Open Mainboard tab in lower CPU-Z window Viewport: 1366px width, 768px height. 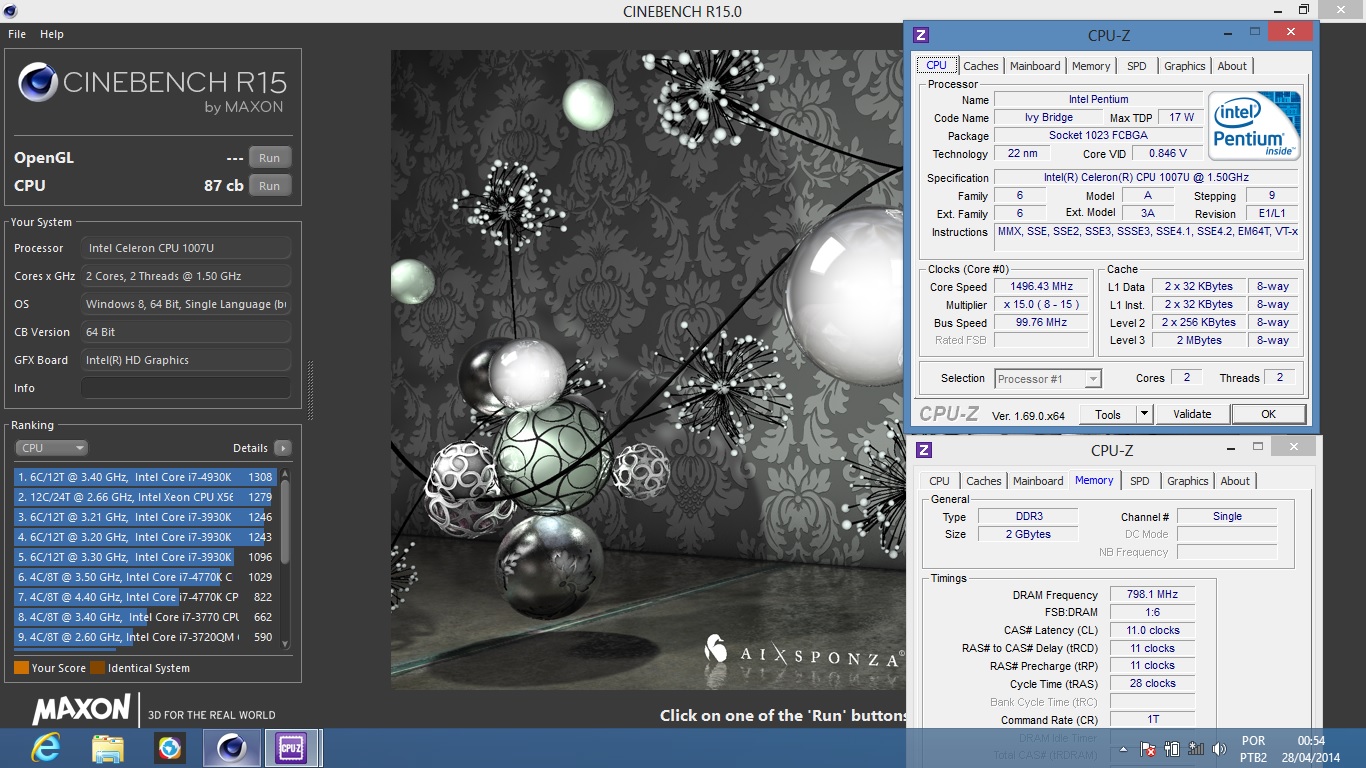(x=1038, y=481)
